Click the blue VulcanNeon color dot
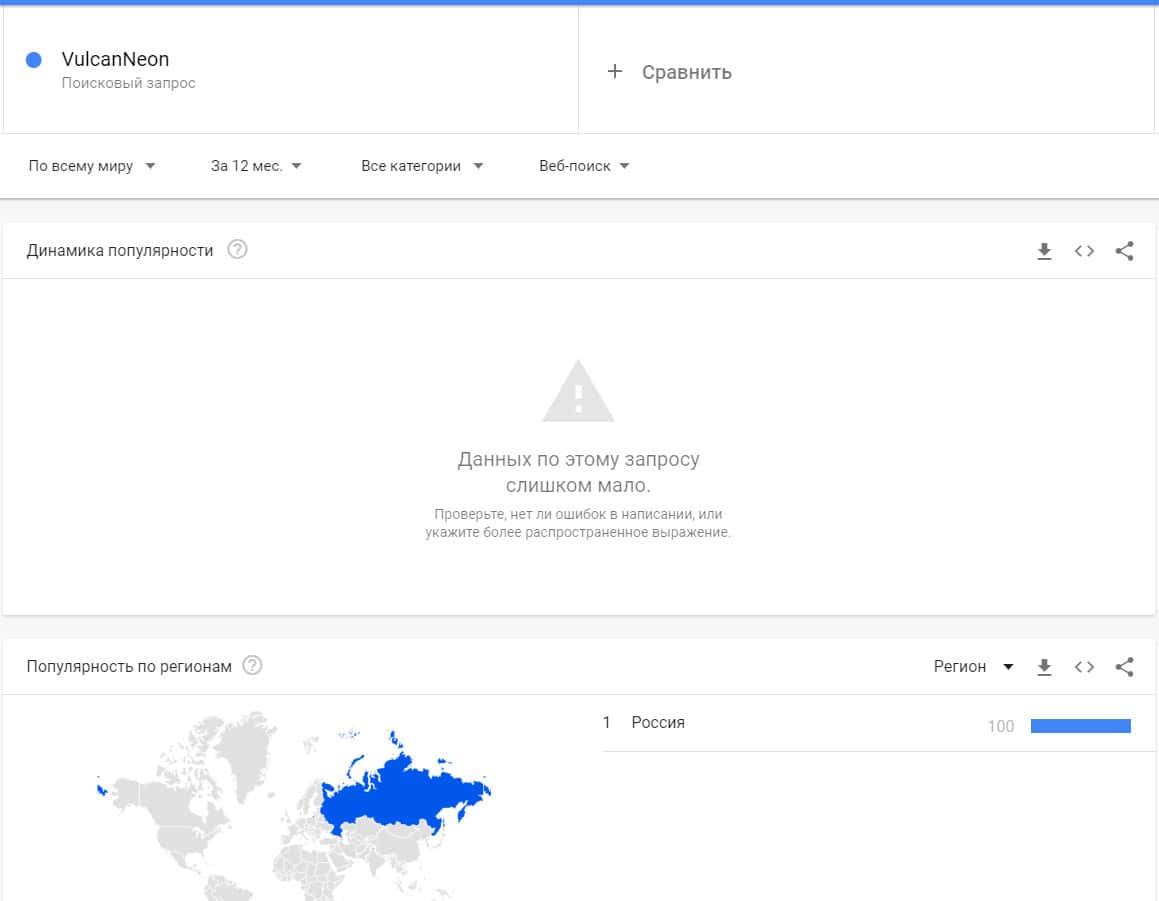The height and width of the screenshot is (901, 1159). pyautogui.click(x=33, y=60)
